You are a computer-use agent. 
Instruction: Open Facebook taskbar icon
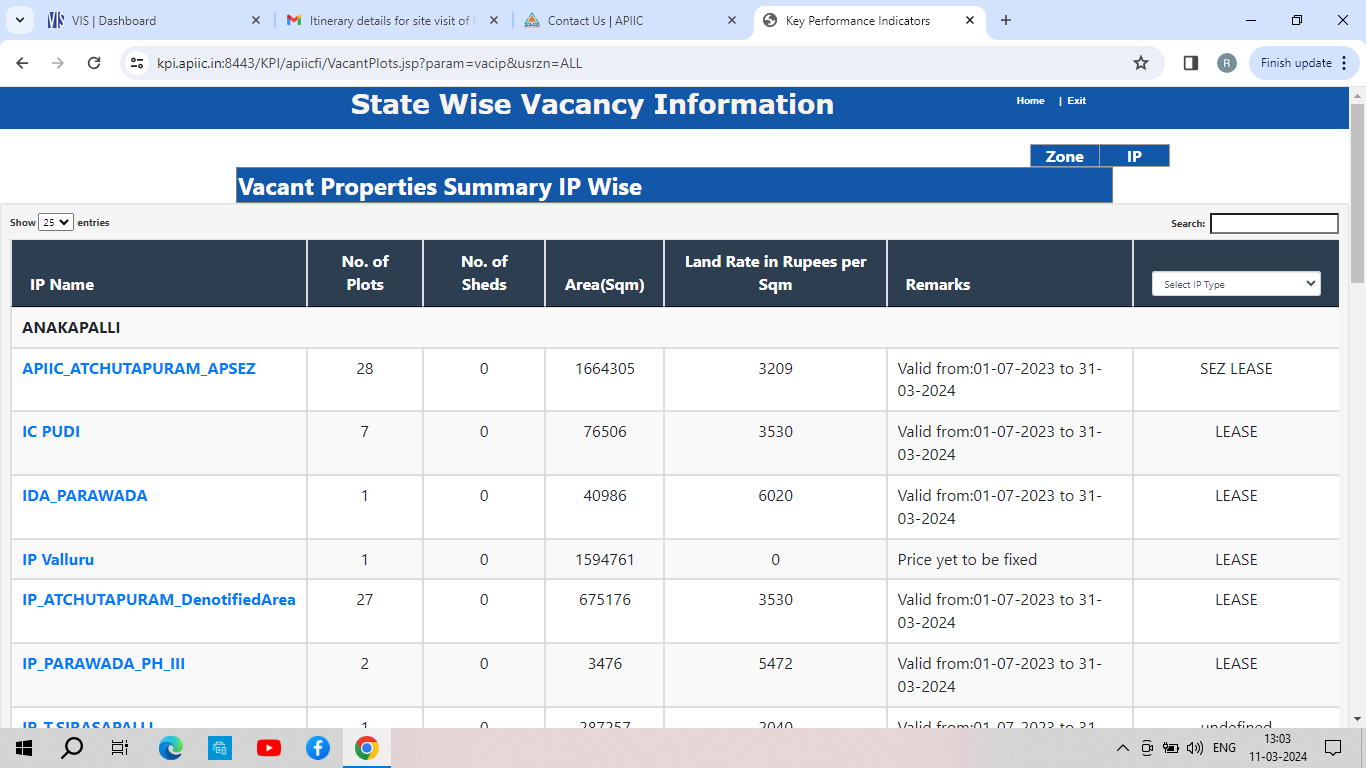tap(318, 748)
